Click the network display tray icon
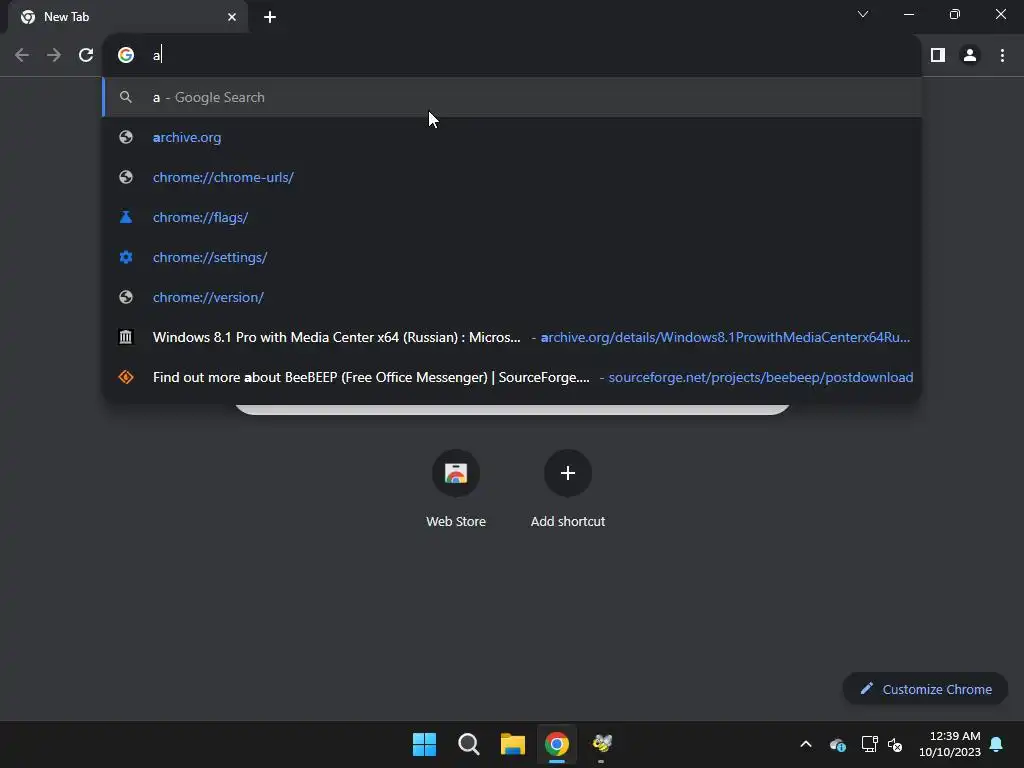Viewport: 1024px width, 768px height. pyautogui.click(x=869, y=744)
